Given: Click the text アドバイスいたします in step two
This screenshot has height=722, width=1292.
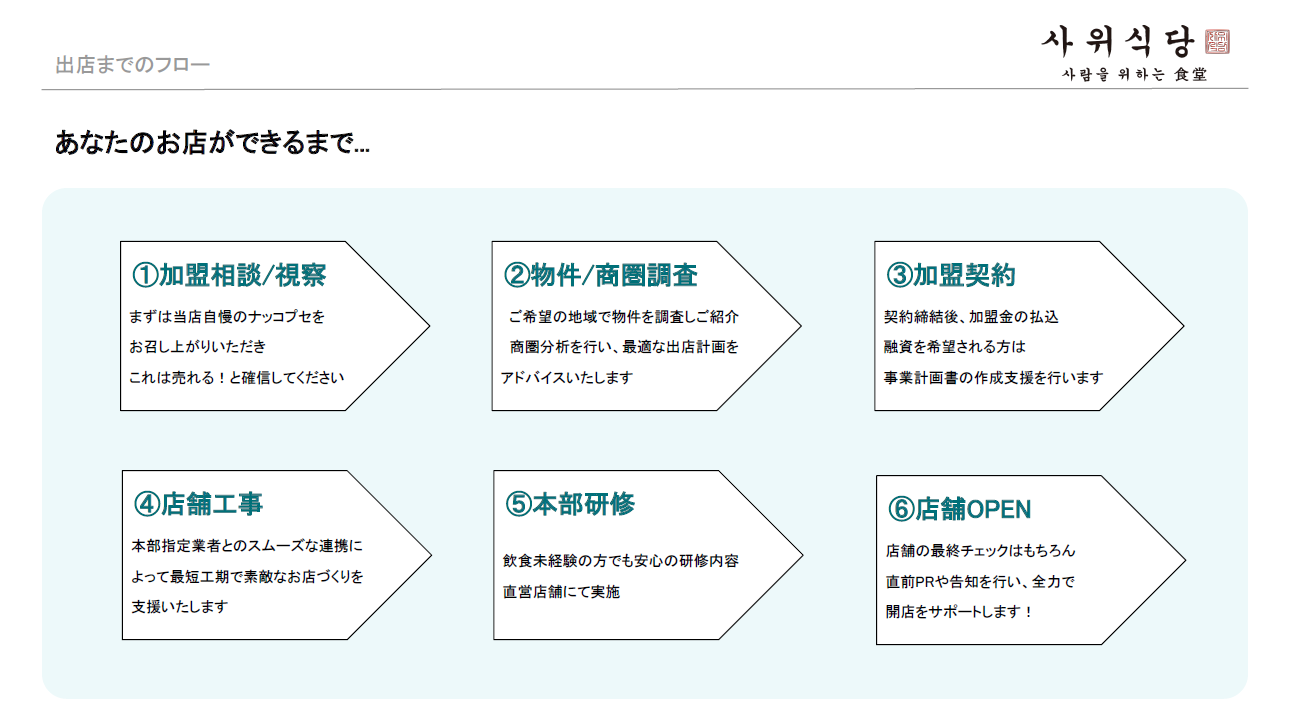Looking at the screenshot, I should (x=567, y=378).
